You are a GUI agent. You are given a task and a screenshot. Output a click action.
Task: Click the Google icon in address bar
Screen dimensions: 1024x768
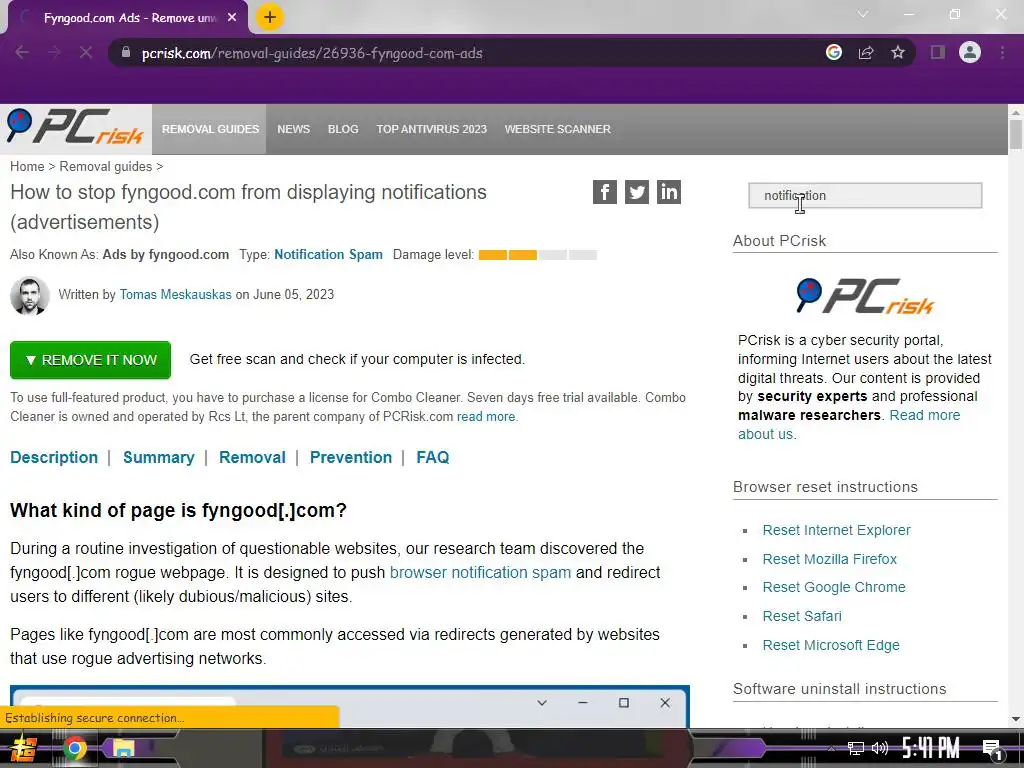click(833, 52)
